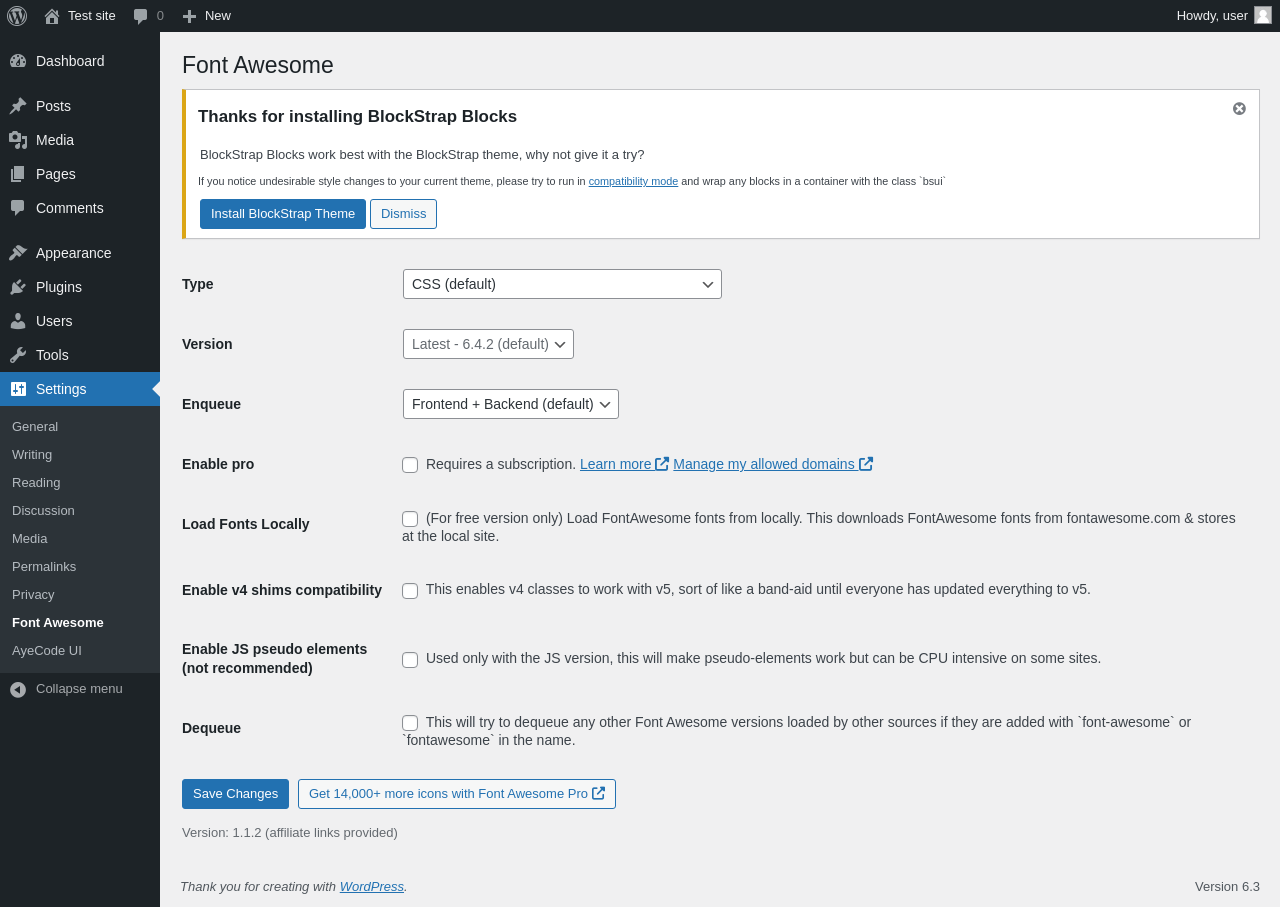Open the compatibility mode link

(633, 181)
